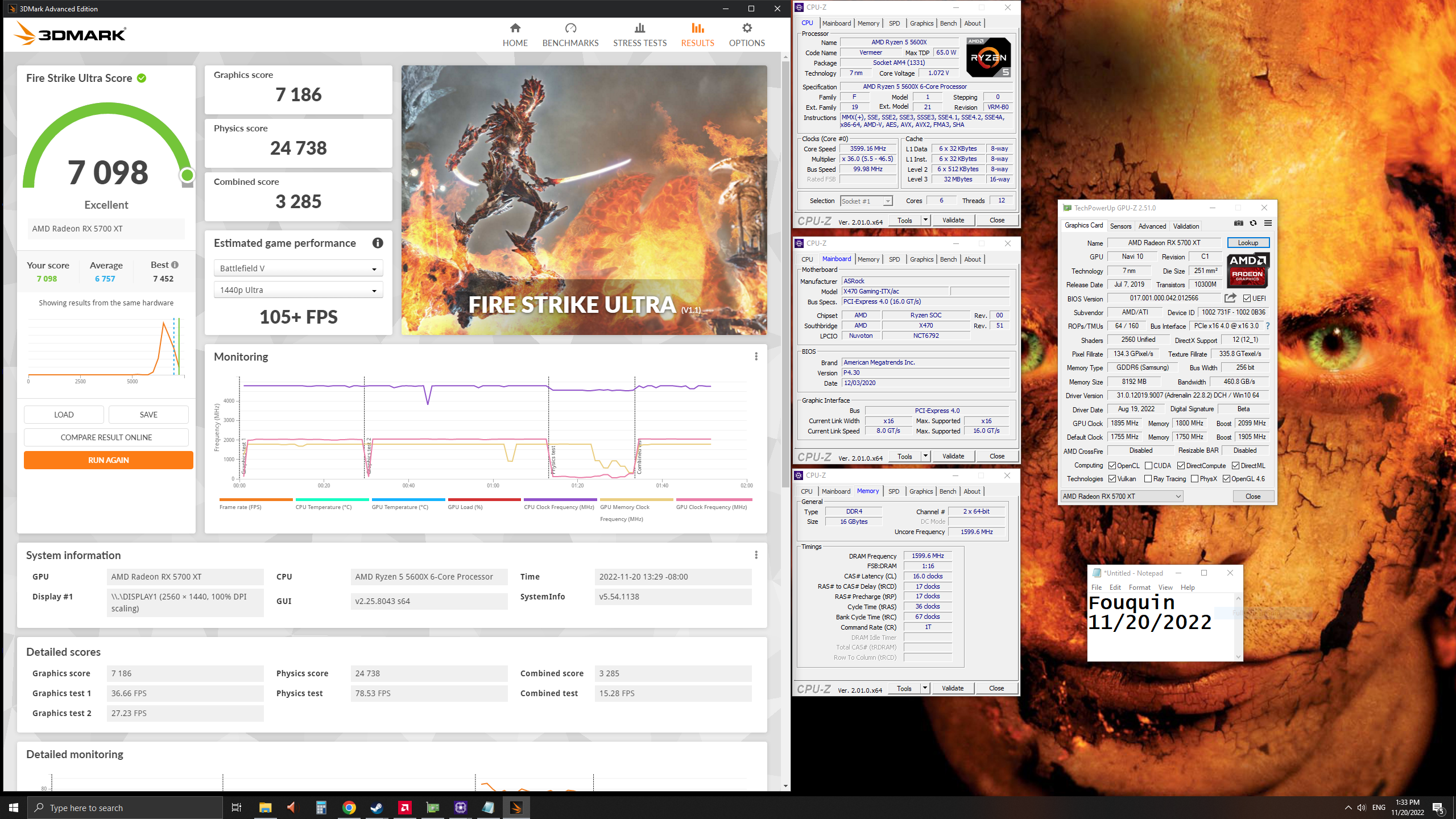Open the speaker icon app on the taskbar
The width and height of the screenshot is (1456, 819).
[x=293, y=808]
